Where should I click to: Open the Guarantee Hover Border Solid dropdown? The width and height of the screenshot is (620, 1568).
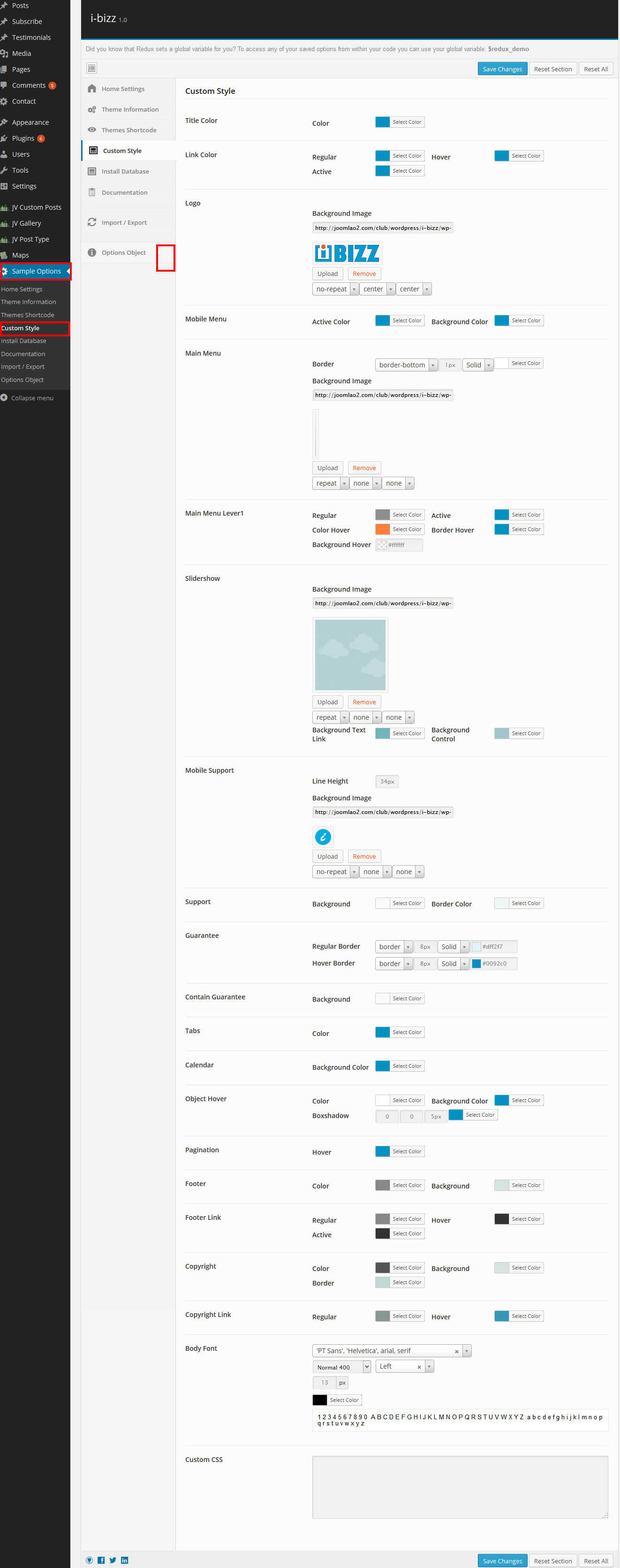pyautogui.click(x=454, y=964)
